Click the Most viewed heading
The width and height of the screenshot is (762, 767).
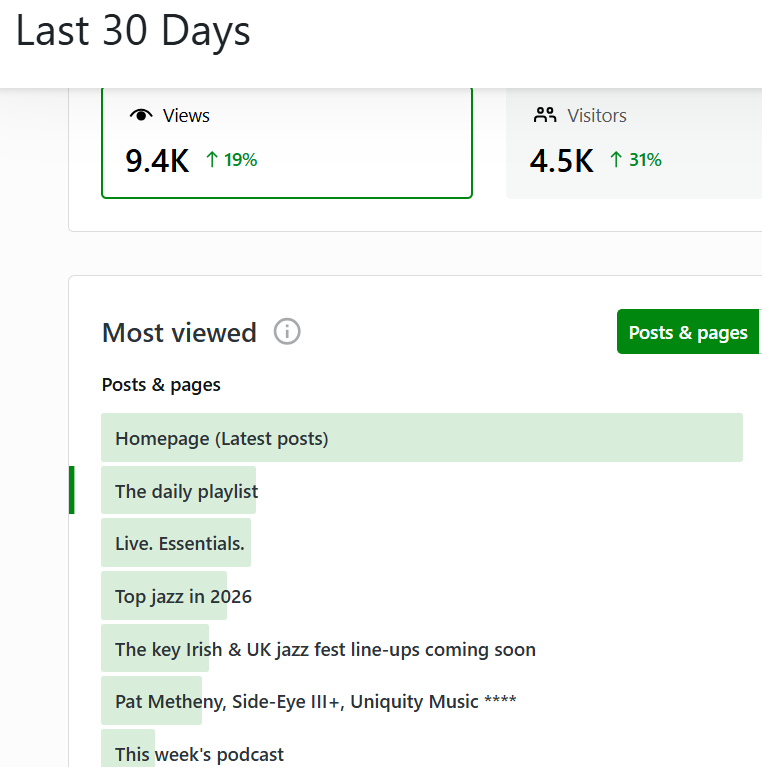(x=179, y=332)
